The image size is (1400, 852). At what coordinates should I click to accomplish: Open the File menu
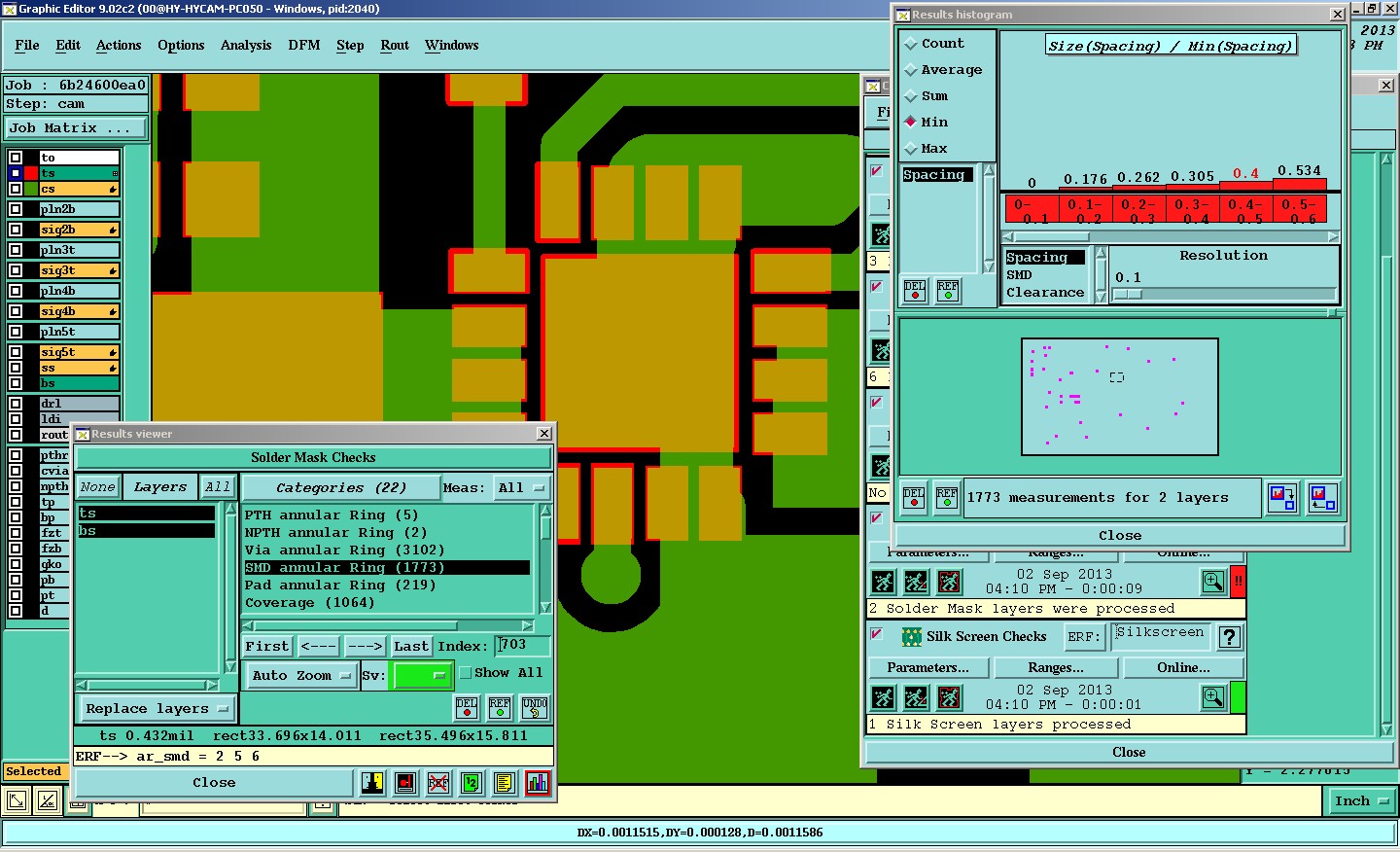27,46
